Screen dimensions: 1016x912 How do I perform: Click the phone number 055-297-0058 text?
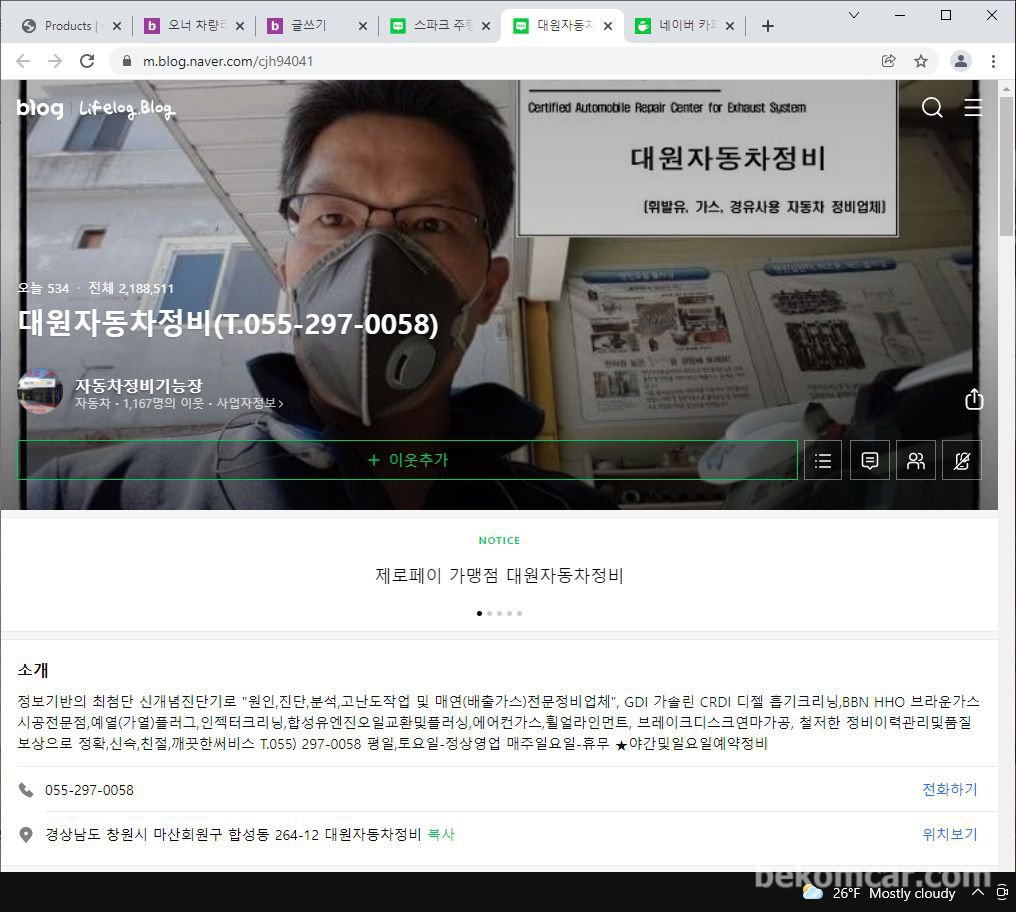[x=89, y=790]
